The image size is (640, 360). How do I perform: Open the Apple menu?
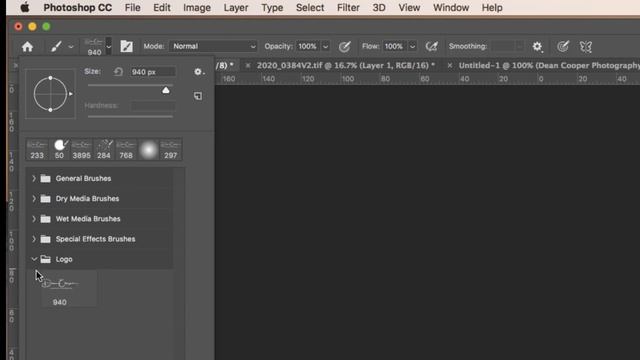pos(25,7)
